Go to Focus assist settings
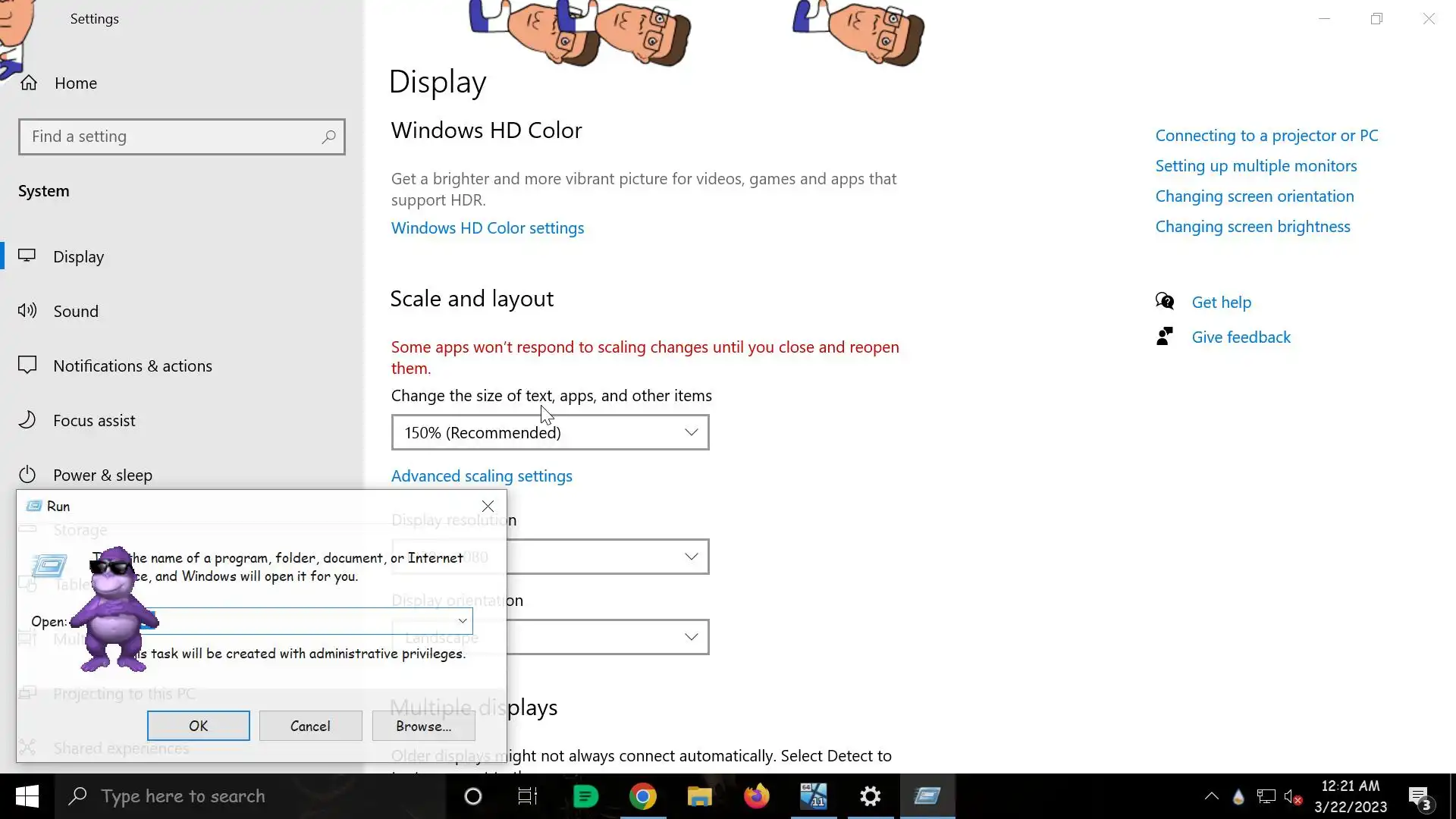The image size is (1456, 819). click(94, 421)
